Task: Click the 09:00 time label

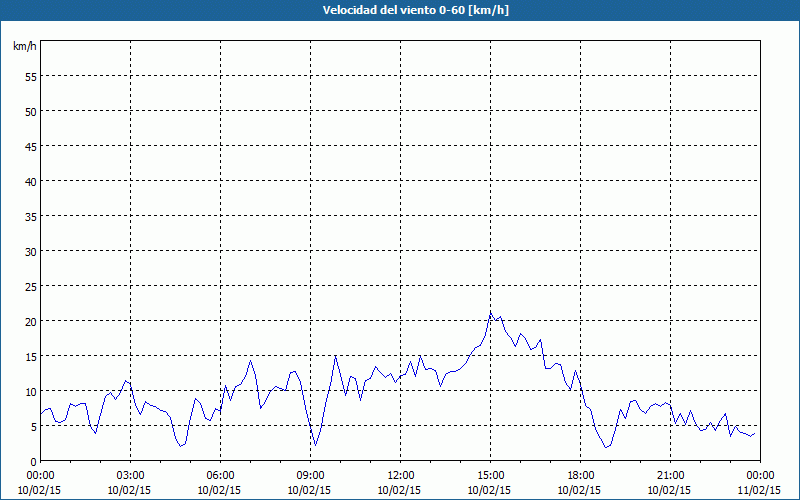Action: coord(311,475)
